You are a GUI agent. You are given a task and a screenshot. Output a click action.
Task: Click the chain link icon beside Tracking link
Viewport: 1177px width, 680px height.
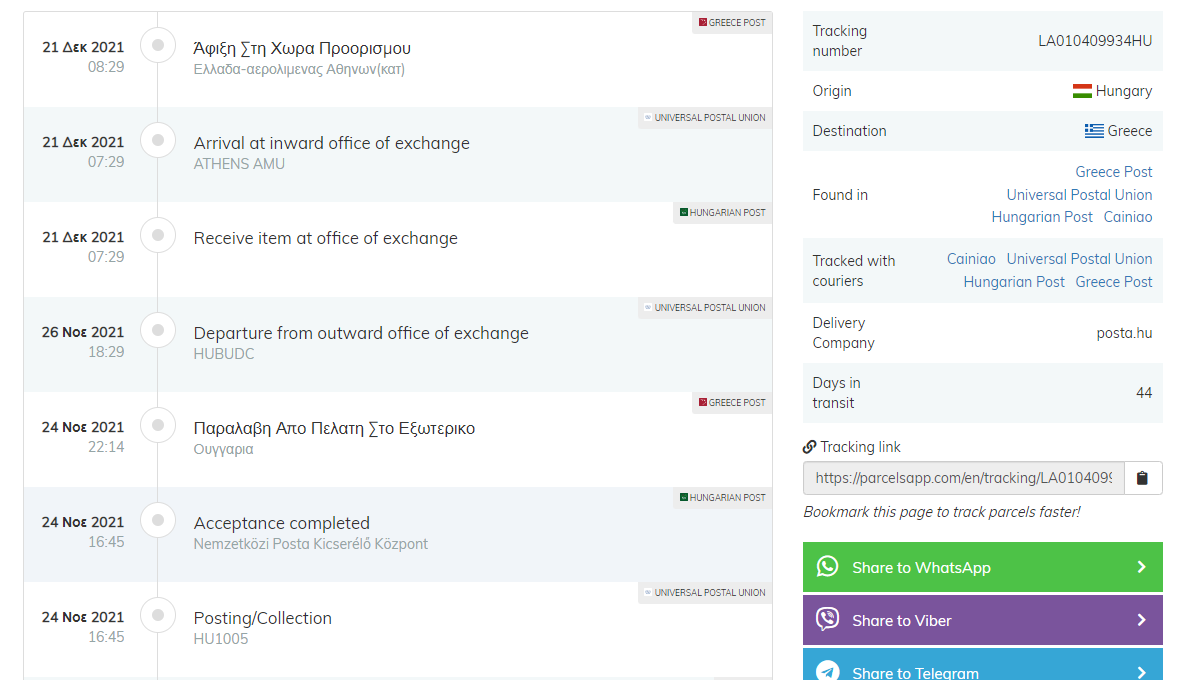pyautogui.click(x=809, y=447)
